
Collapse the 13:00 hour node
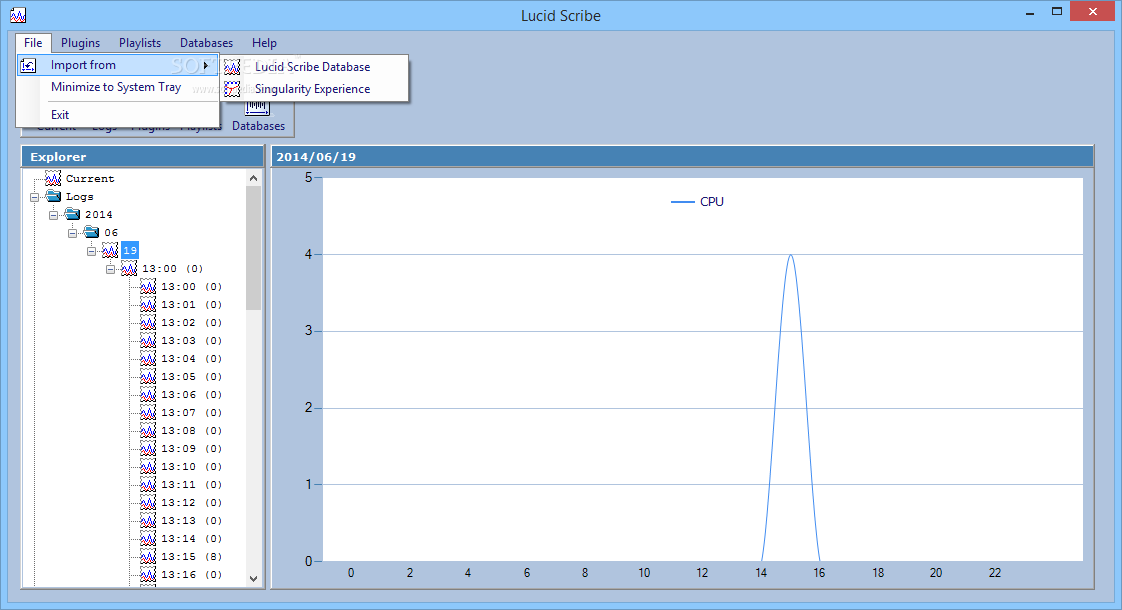point(111,269)
